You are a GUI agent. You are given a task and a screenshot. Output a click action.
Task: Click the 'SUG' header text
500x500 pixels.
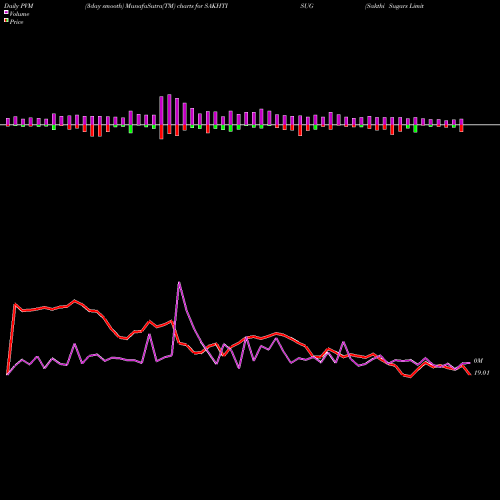point(307,6)
